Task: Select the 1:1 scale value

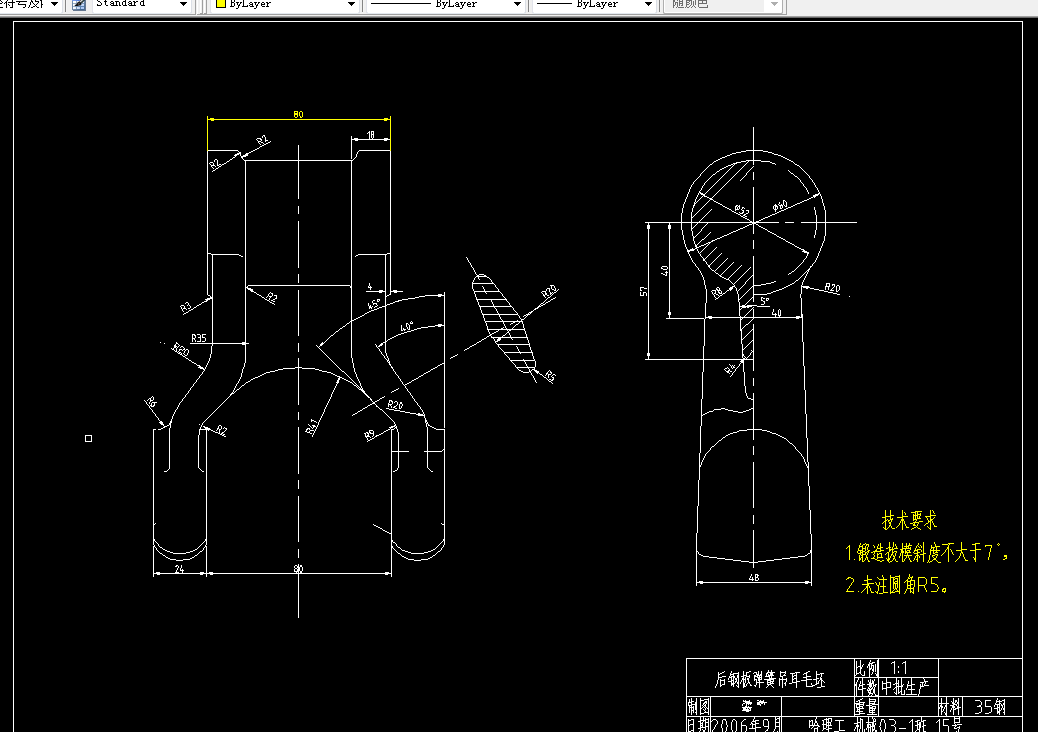Action: coord(899,668)
